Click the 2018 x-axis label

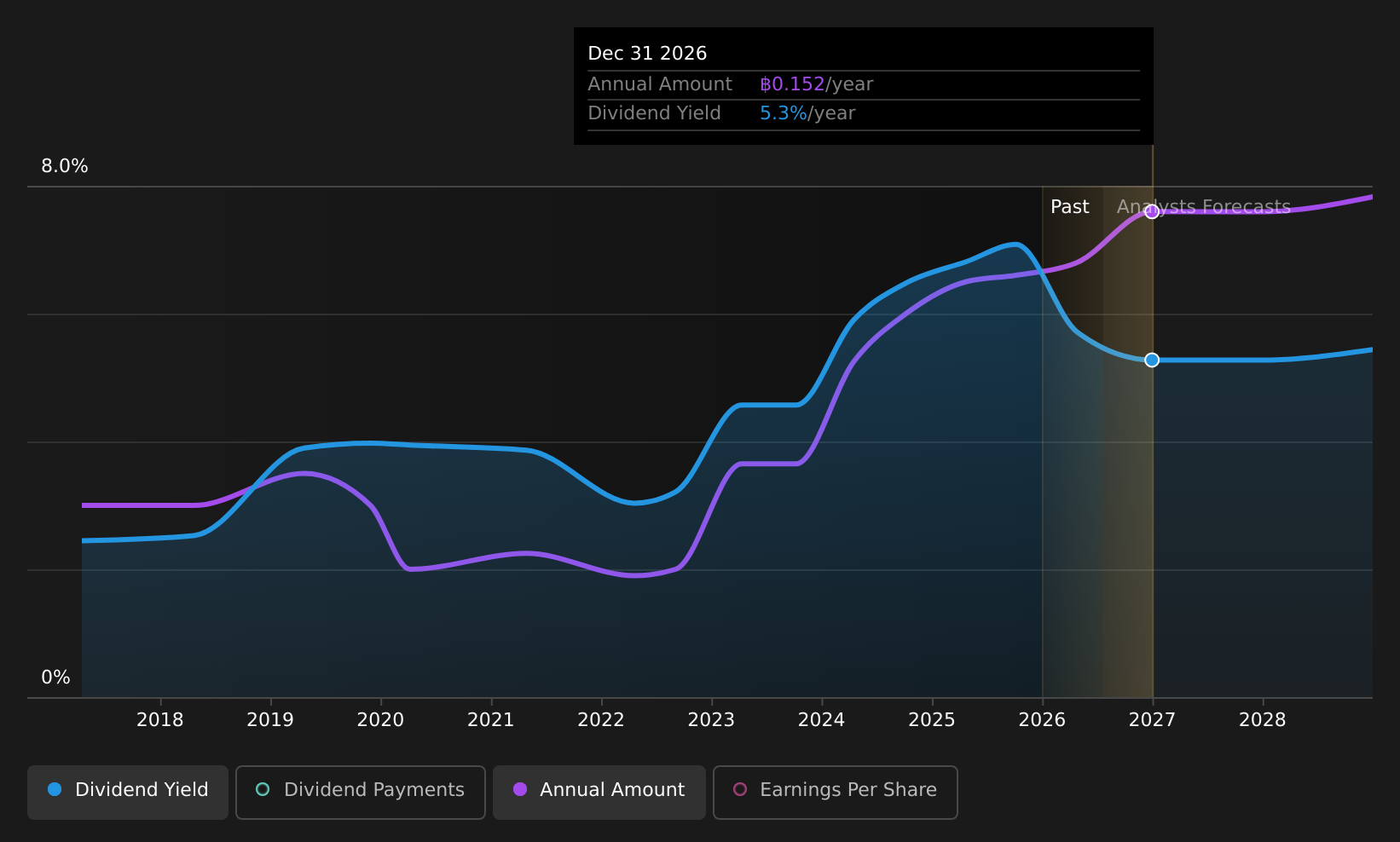point(160,720)
